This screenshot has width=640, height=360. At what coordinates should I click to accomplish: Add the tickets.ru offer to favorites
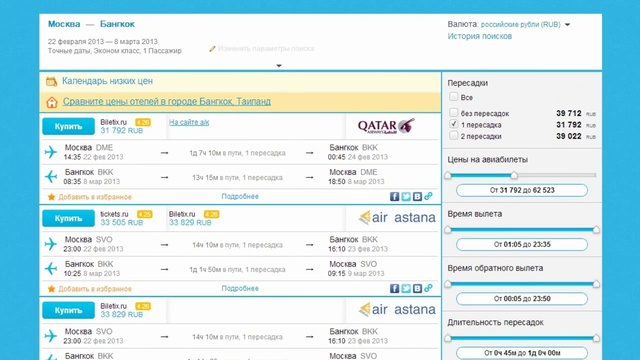pyautogui.click(x=95, y=289)
